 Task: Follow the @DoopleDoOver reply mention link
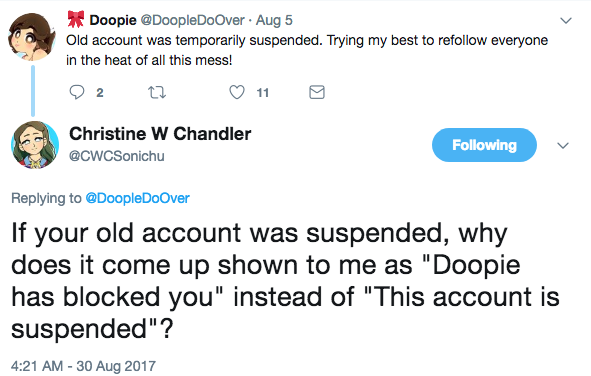138,198
